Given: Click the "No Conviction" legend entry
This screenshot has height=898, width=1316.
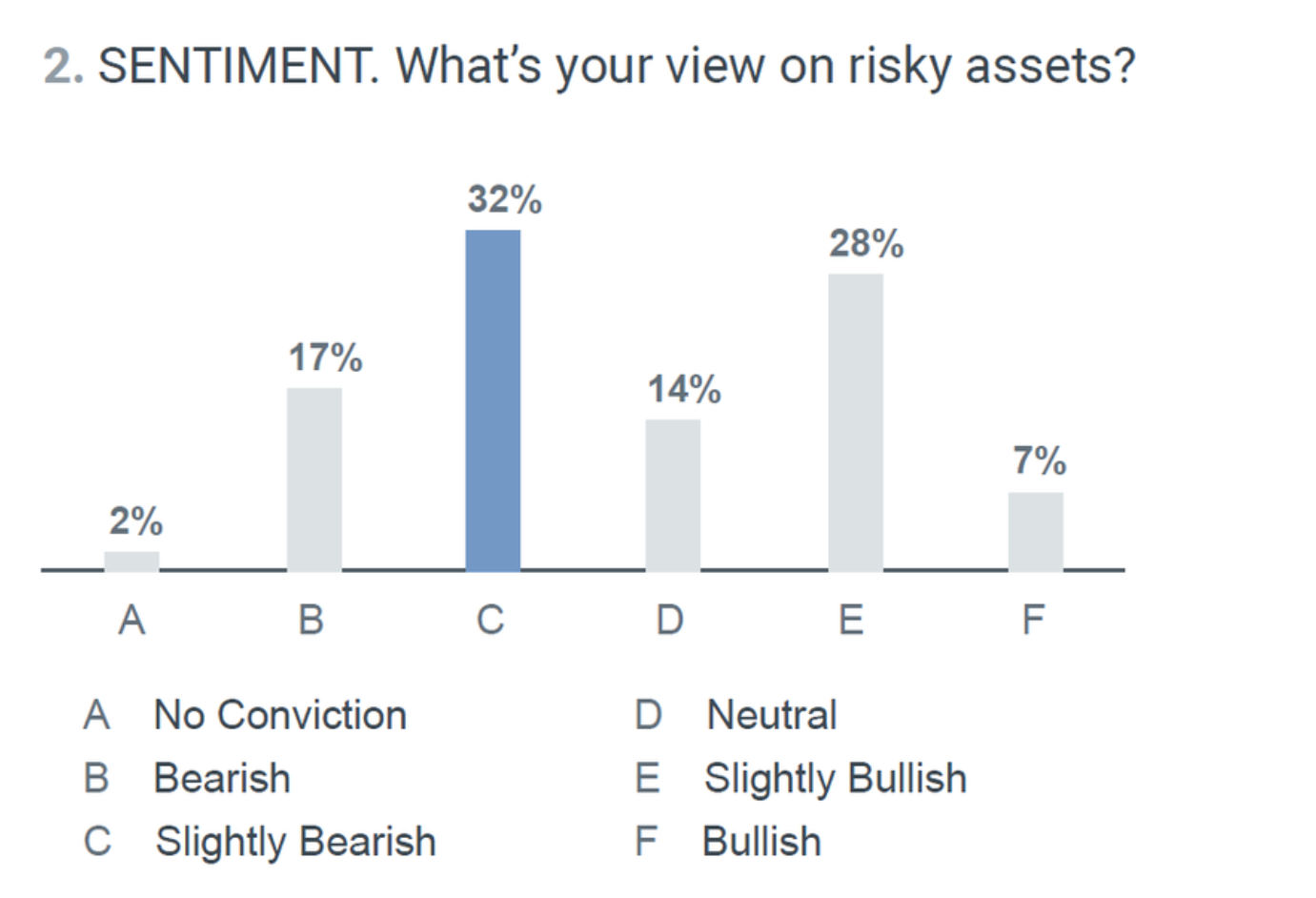Looking at the screenshot, I should pyautogui.click(x=280, y=715).
